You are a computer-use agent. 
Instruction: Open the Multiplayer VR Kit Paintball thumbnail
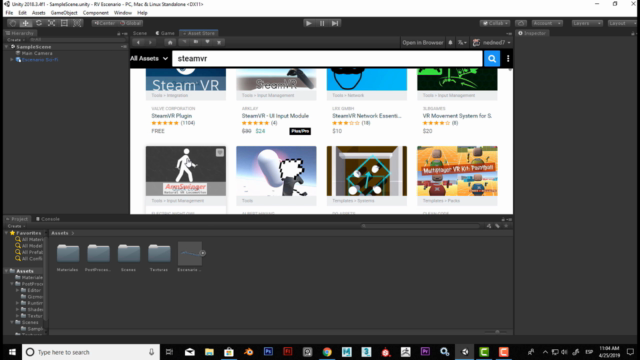pos(457,171)
